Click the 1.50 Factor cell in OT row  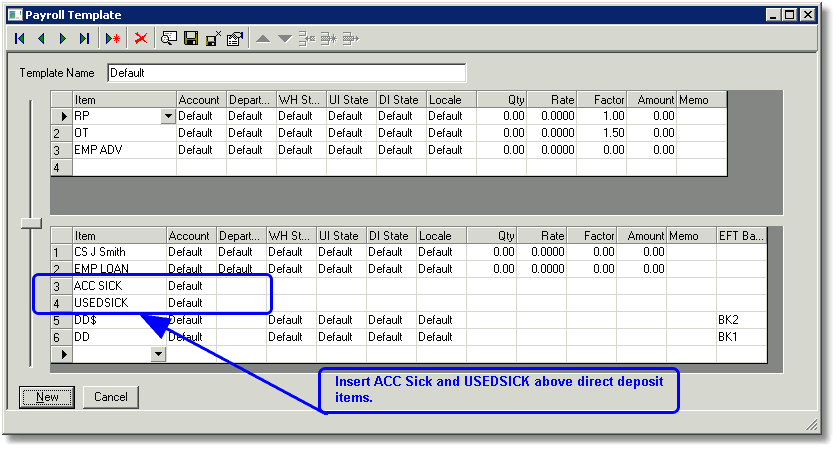pyautogui.click(x=601, y=133)
